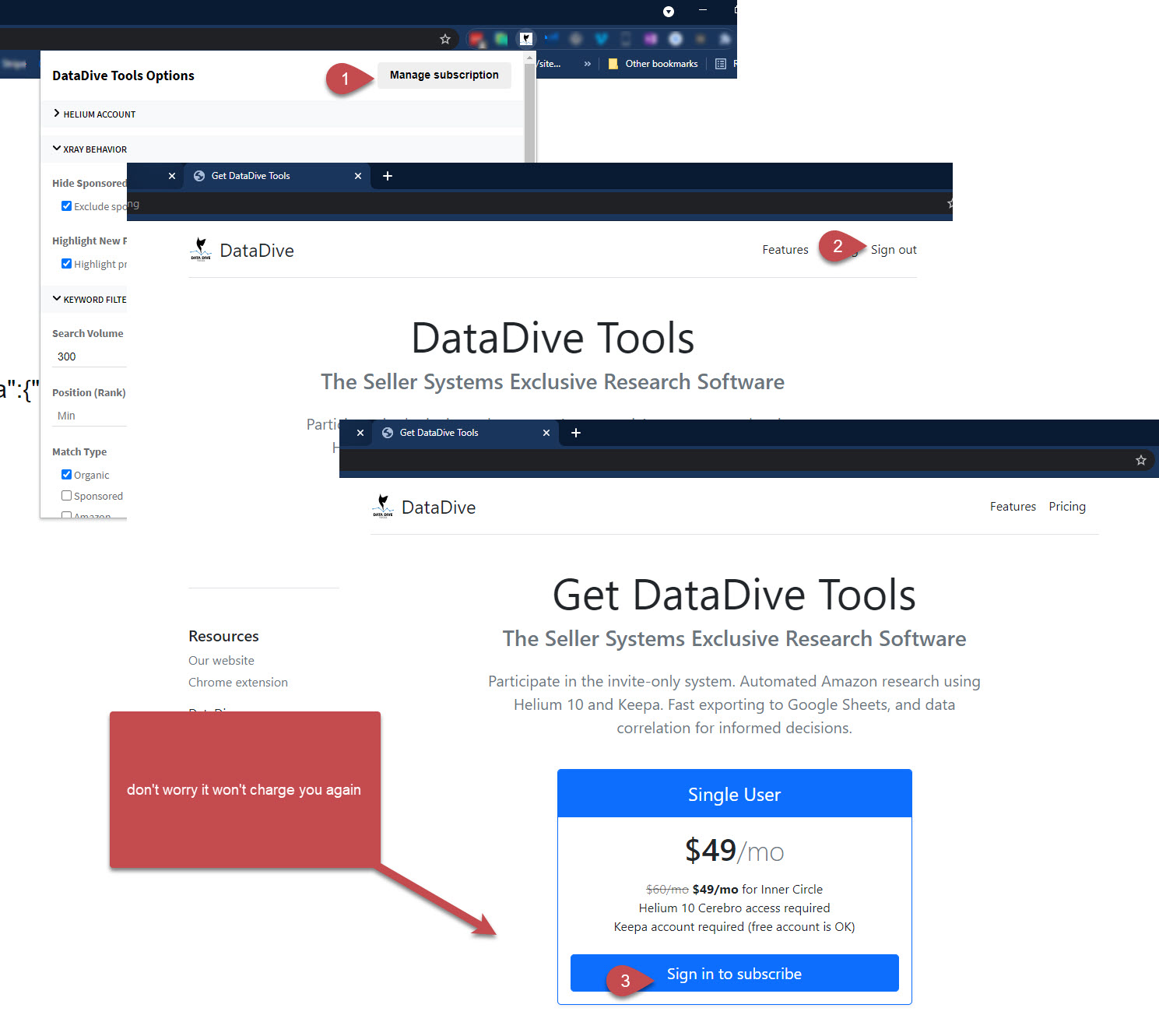
Task: Close the leftmost tab in the middle window
Action: coord(172,176)
